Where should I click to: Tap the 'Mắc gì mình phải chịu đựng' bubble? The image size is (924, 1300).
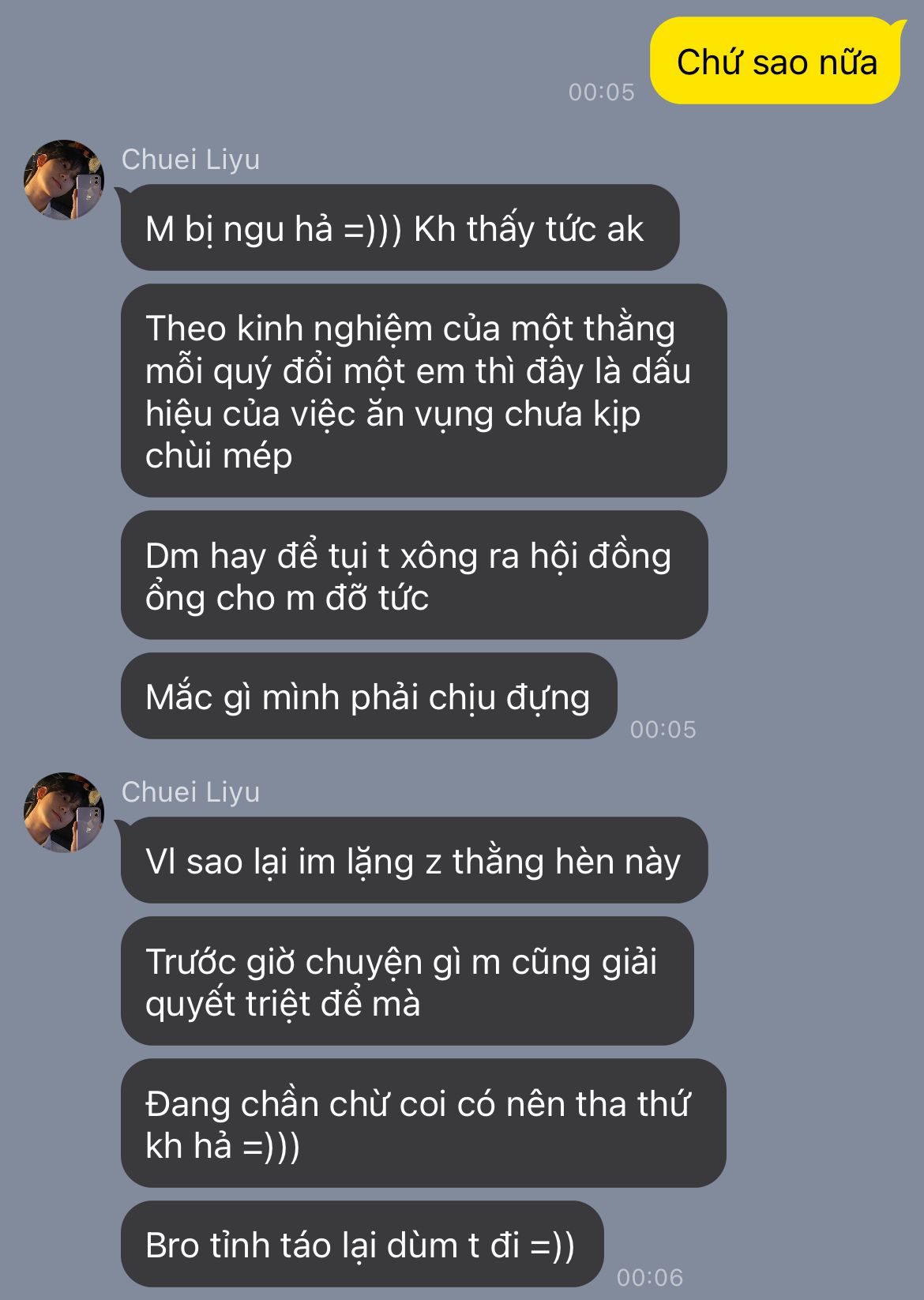(x=369, y=697)
